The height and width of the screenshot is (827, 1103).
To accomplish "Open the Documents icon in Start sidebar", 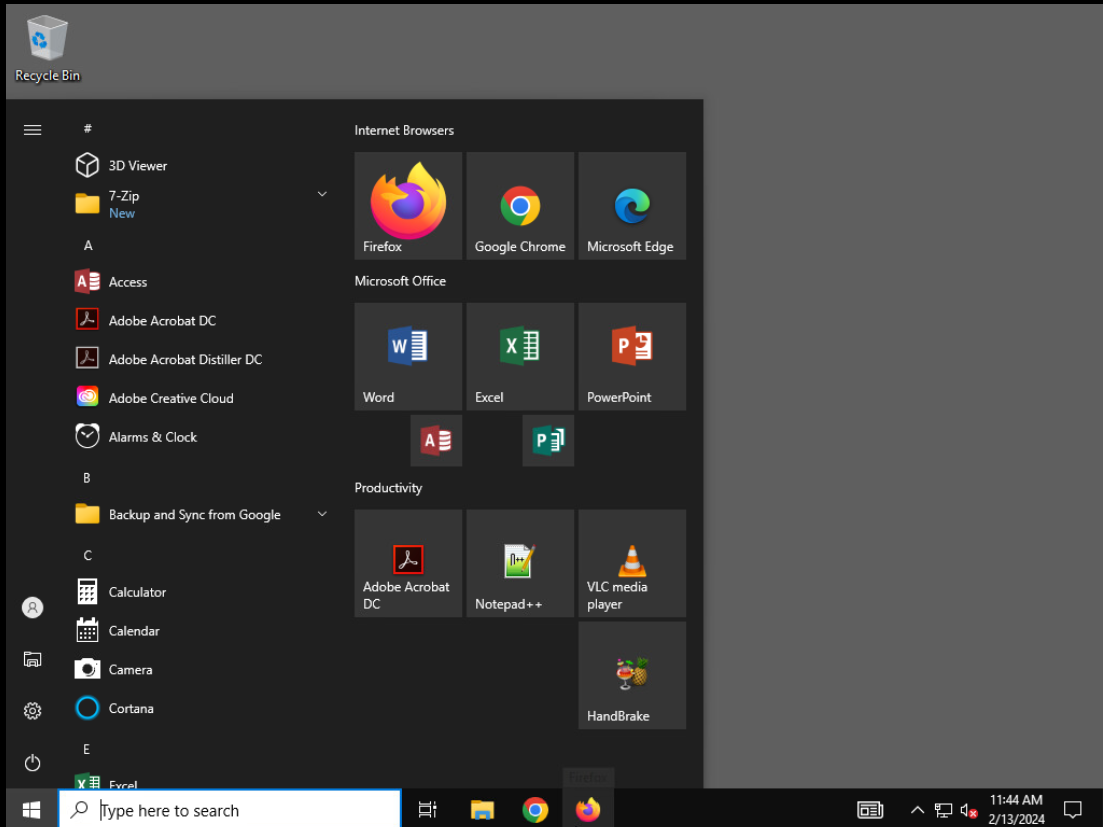I will click(32, 659).
